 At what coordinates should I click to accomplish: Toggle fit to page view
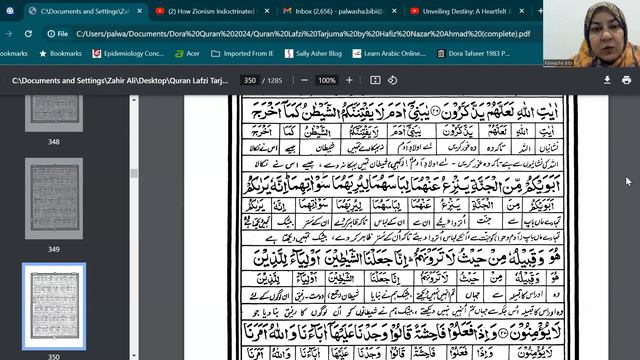pos(375,80)
